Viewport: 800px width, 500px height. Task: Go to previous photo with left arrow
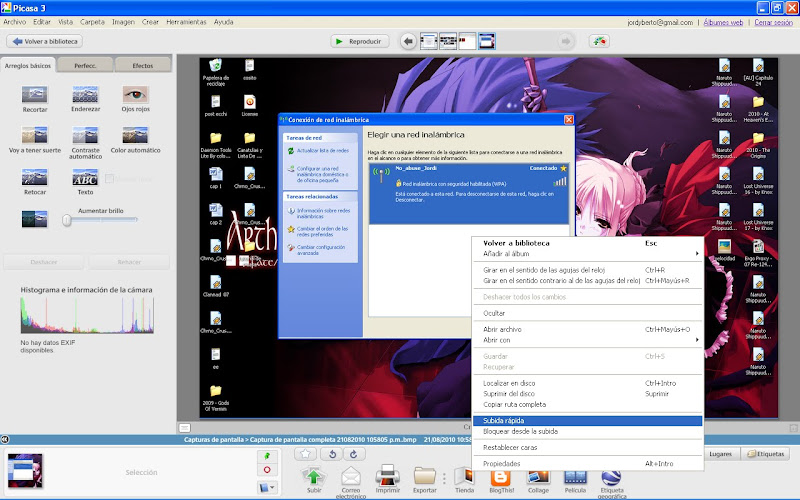[408, 41]
